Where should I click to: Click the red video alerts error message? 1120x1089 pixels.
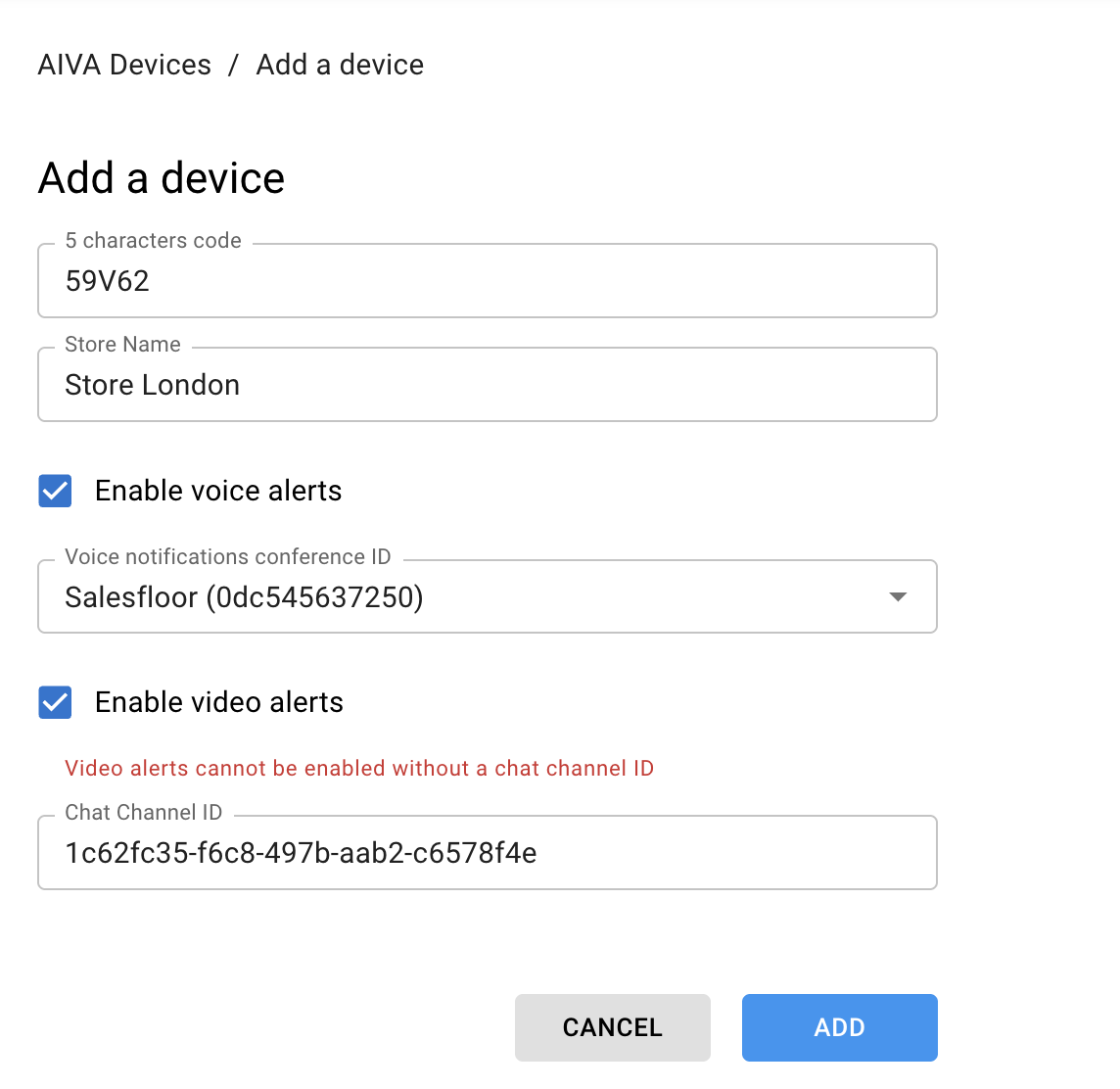[359, 769]
